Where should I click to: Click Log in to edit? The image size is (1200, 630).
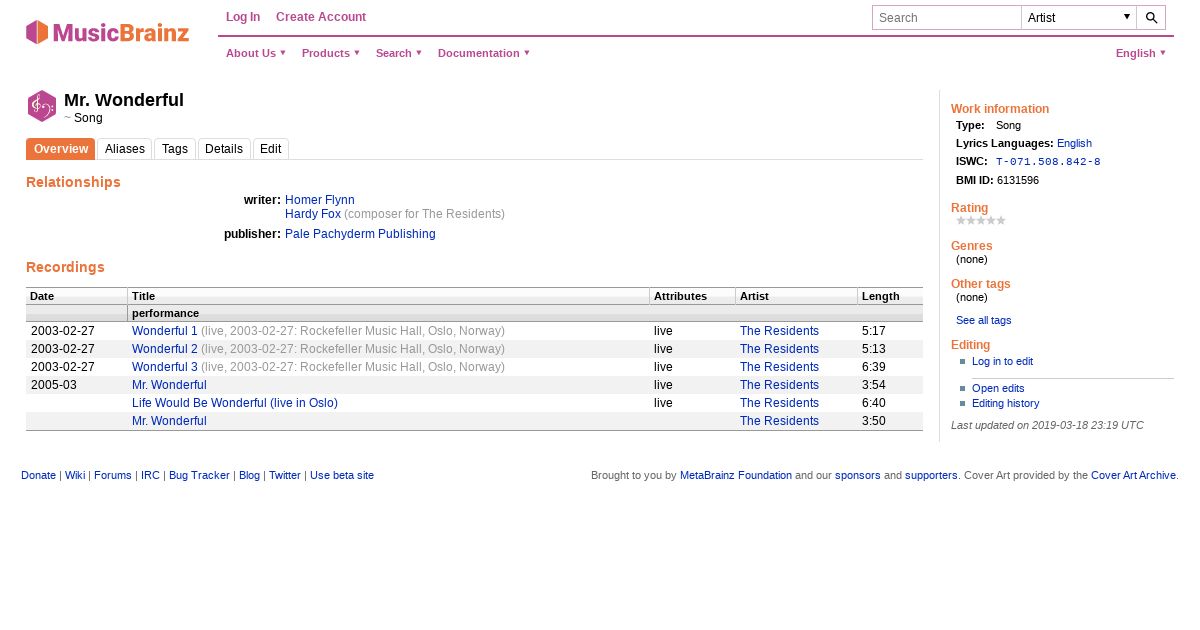tap(1002, 361)
